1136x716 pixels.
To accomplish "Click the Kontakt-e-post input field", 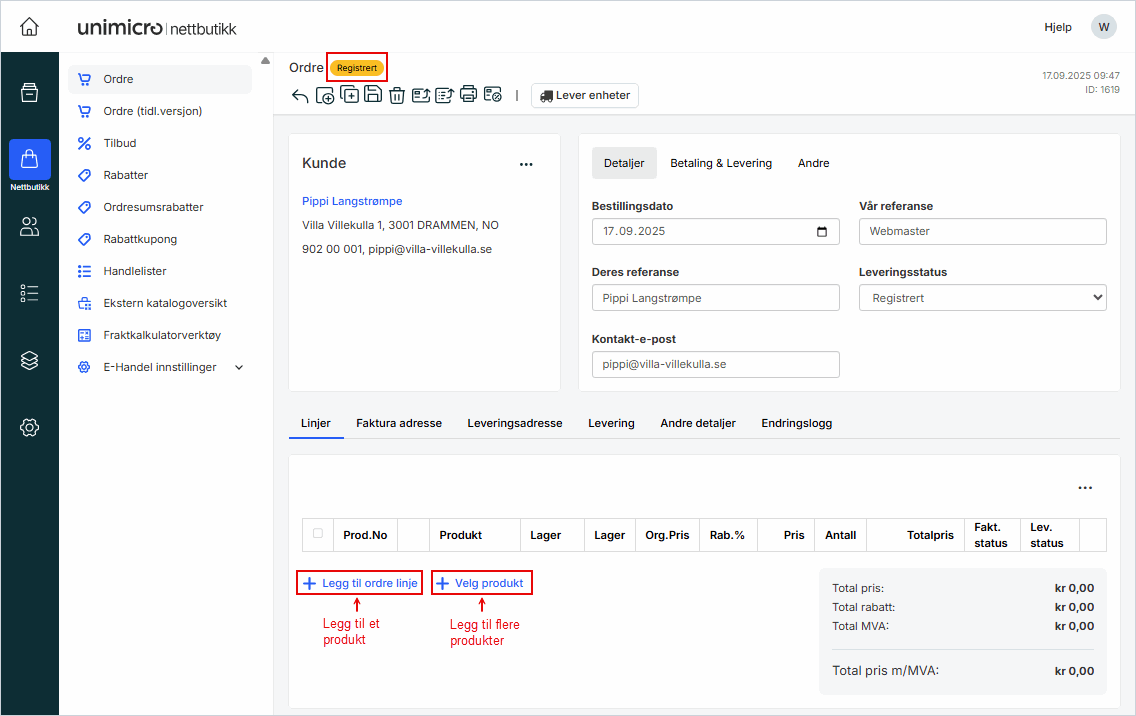I will 715,365.
